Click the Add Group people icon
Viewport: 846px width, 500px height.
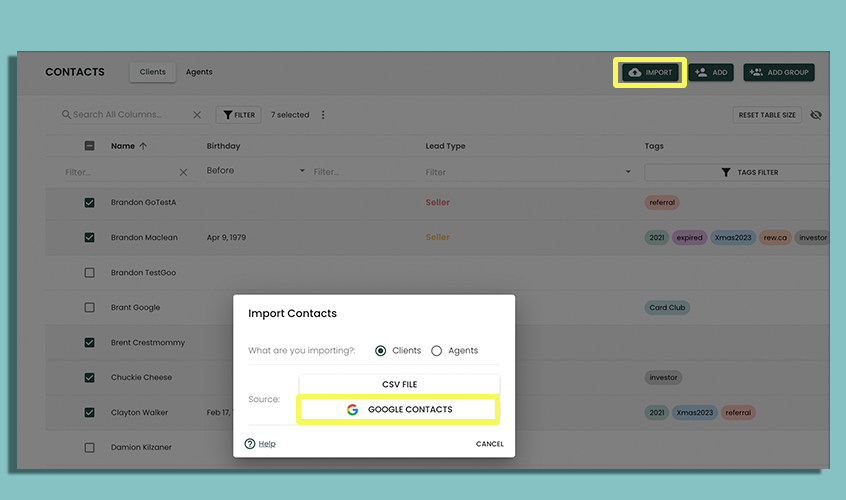pos(755,73)
